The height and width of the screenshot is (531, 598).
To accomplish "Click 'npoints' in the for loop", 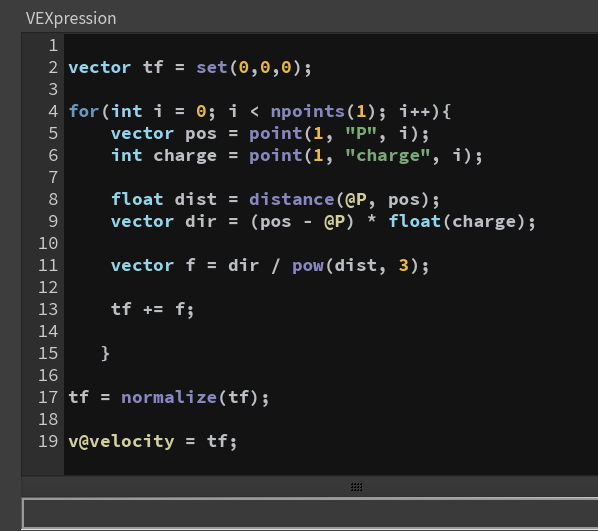I will (x=308, y=111).
